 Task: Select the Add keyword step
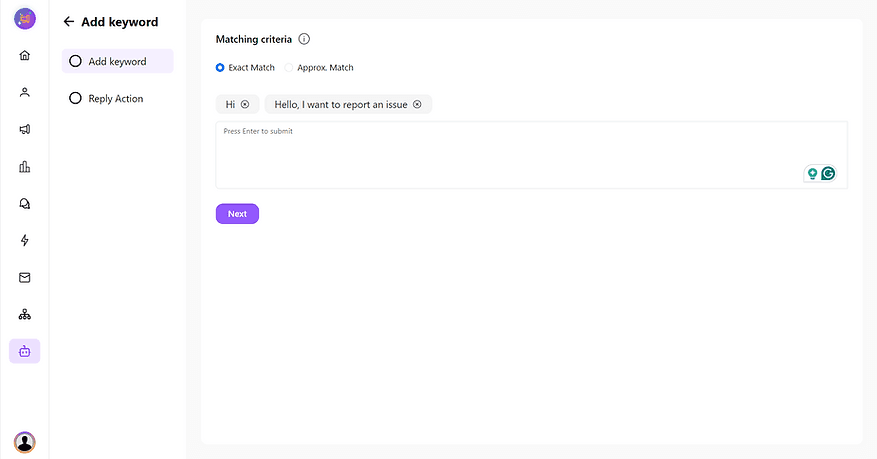pyautogui.click(x=117, y=61)
